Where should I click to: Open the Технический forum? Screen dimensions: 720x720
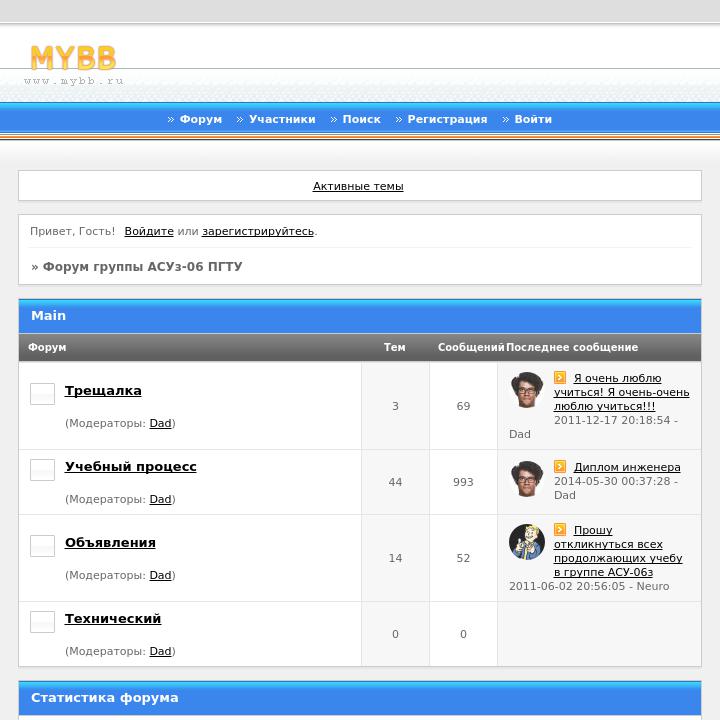point(113,619)
